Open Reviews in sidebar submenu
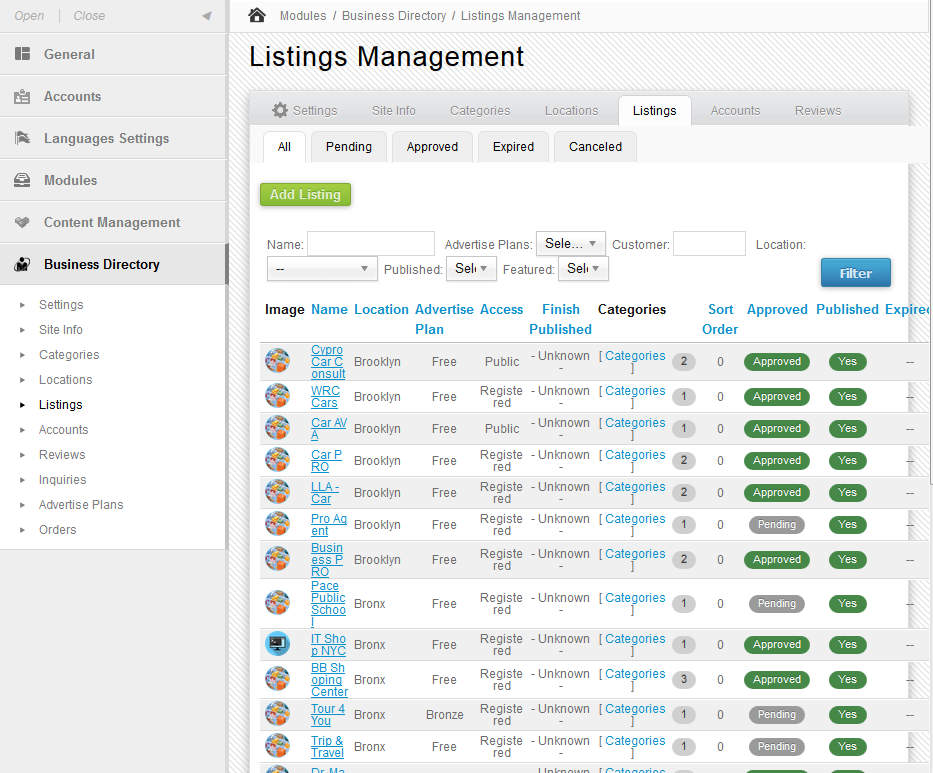 pyautogui.click(x=62, y=454)
